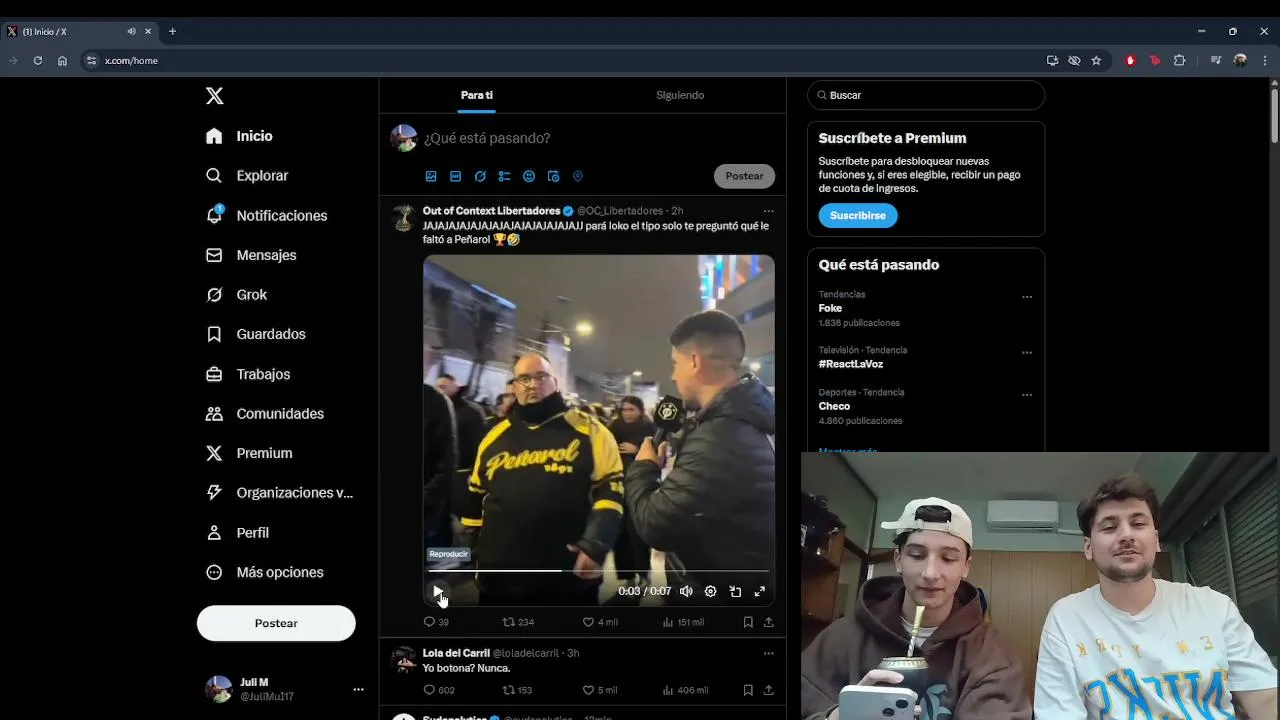Repost the post with 234 reposts
This screenshot has width=1280, height=720.
[518, 622]
